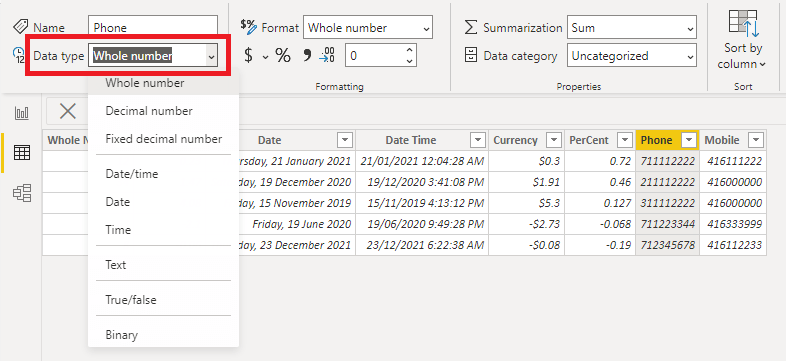The height and width of the screenshot is (361, 786).
Task: Choose Decimal number data type
Action: (163, 111)
